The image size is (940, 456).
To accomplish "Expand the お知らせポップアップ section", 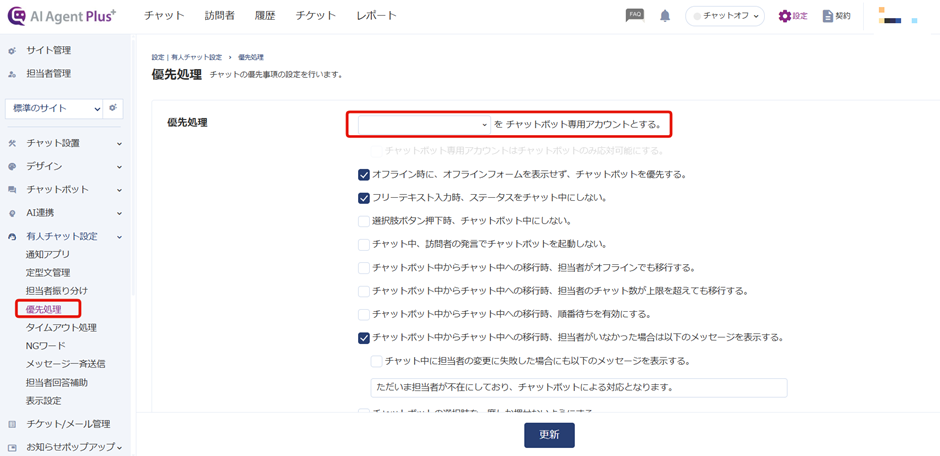I will [x=119, y=448].
